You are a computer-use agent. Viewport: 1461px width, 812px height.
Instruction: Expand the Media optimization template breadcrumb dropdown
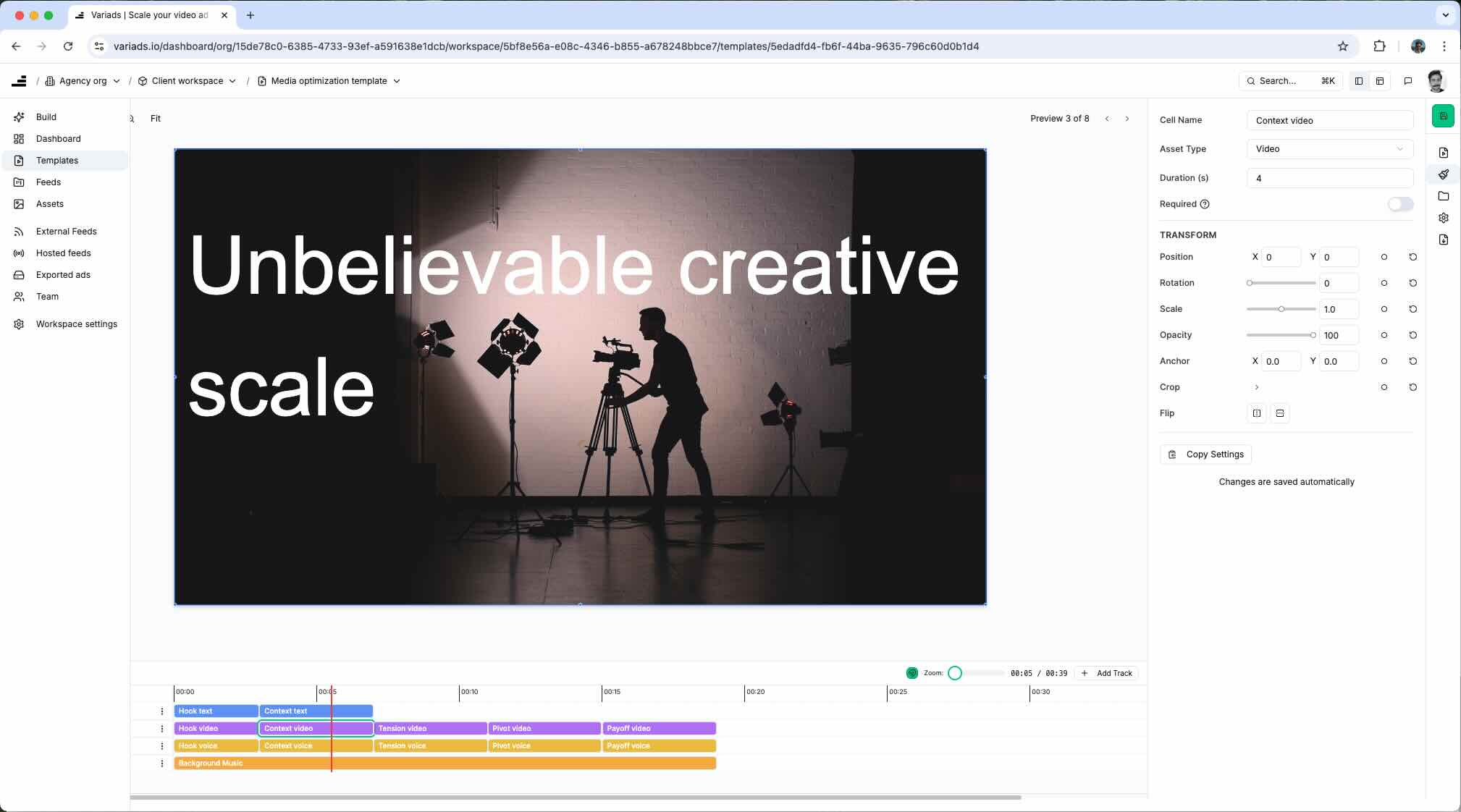pyautogui.click(x=397, y=80)
